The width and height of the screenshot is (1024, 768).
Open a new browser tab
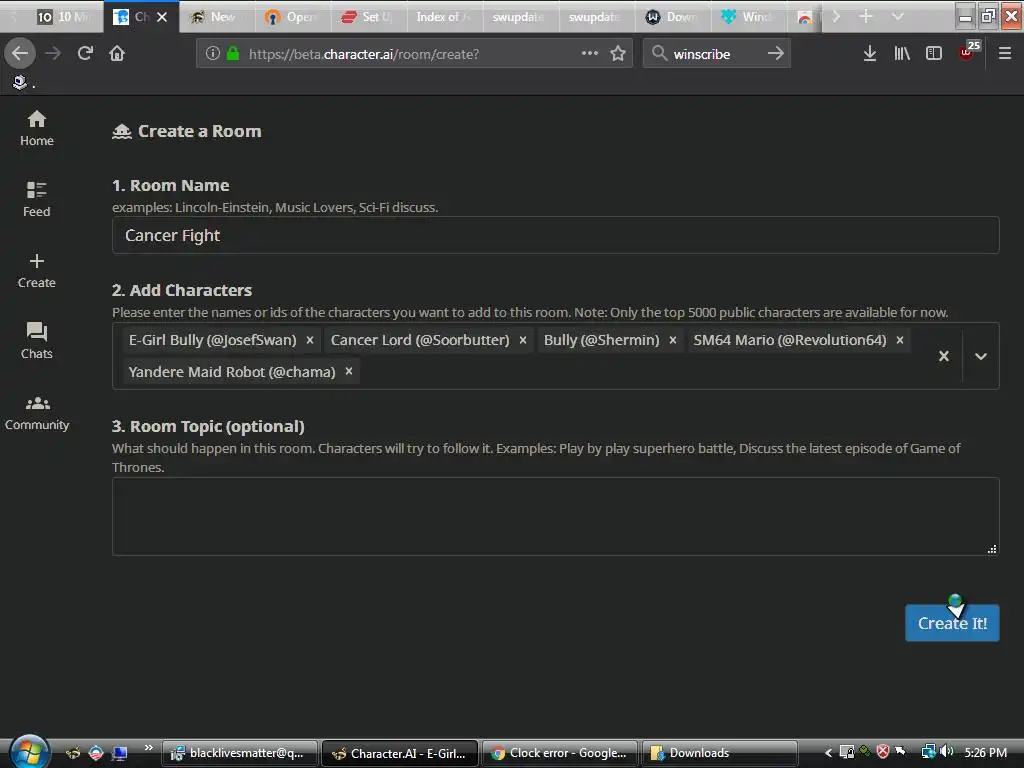866,16
